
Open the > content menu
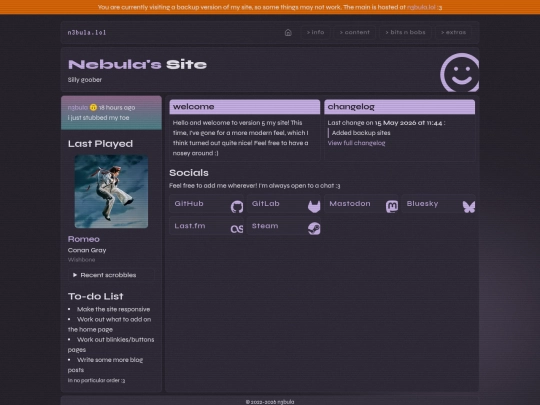click(354, 32)
